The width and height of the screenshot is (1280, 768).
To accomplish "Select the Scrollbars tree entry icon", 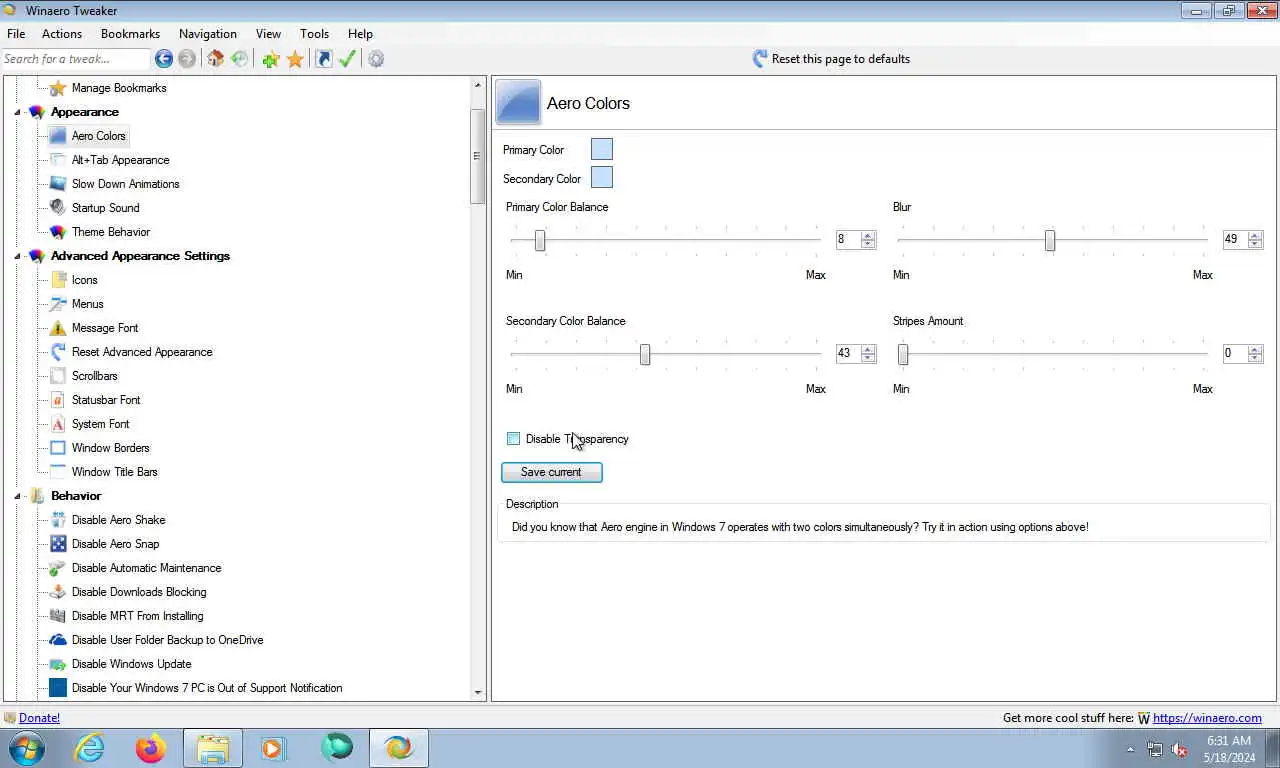I will coord(58,376).
